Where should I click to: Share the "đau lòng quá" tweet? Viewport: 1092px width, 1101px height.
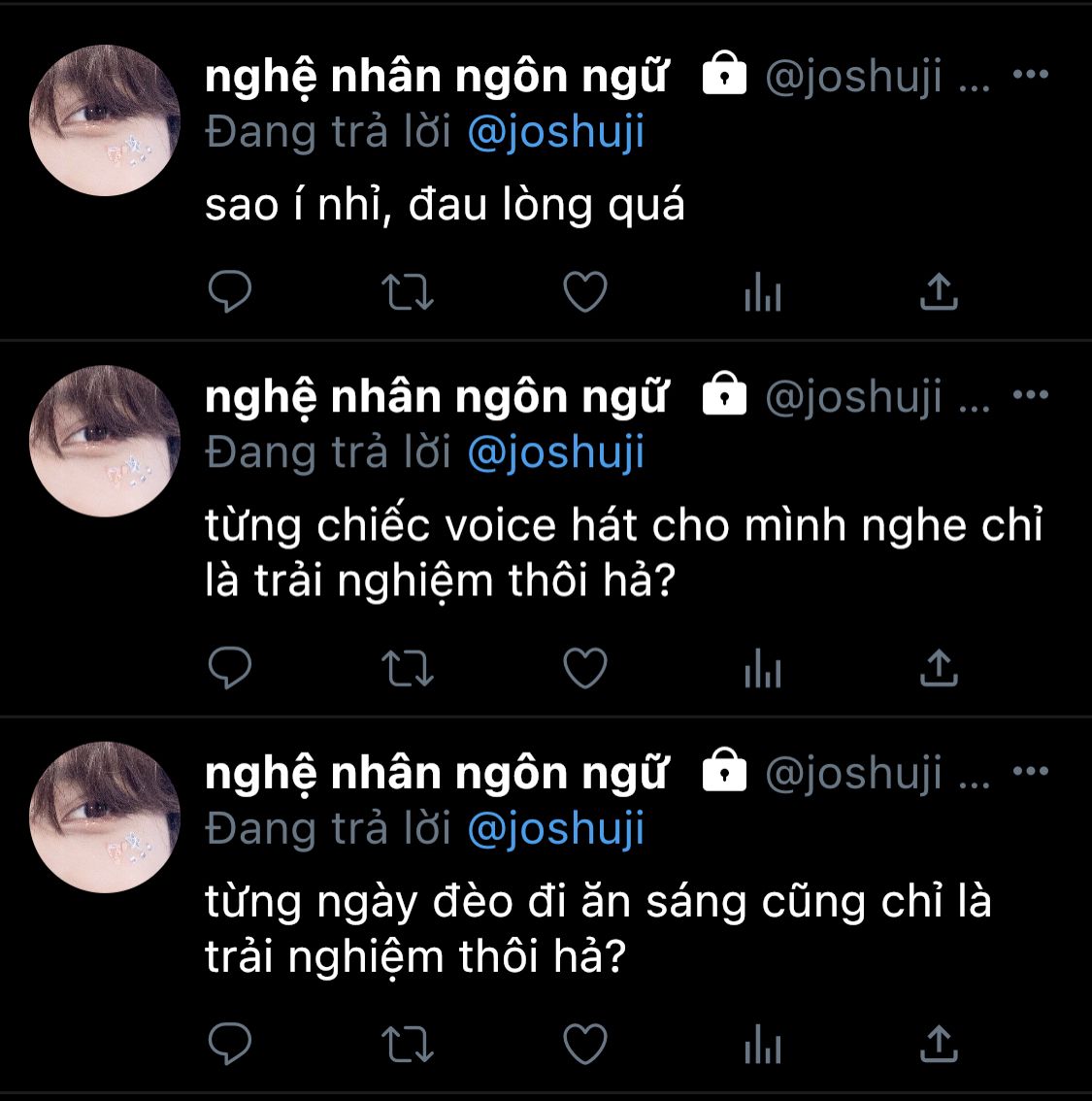click(939, 291)
